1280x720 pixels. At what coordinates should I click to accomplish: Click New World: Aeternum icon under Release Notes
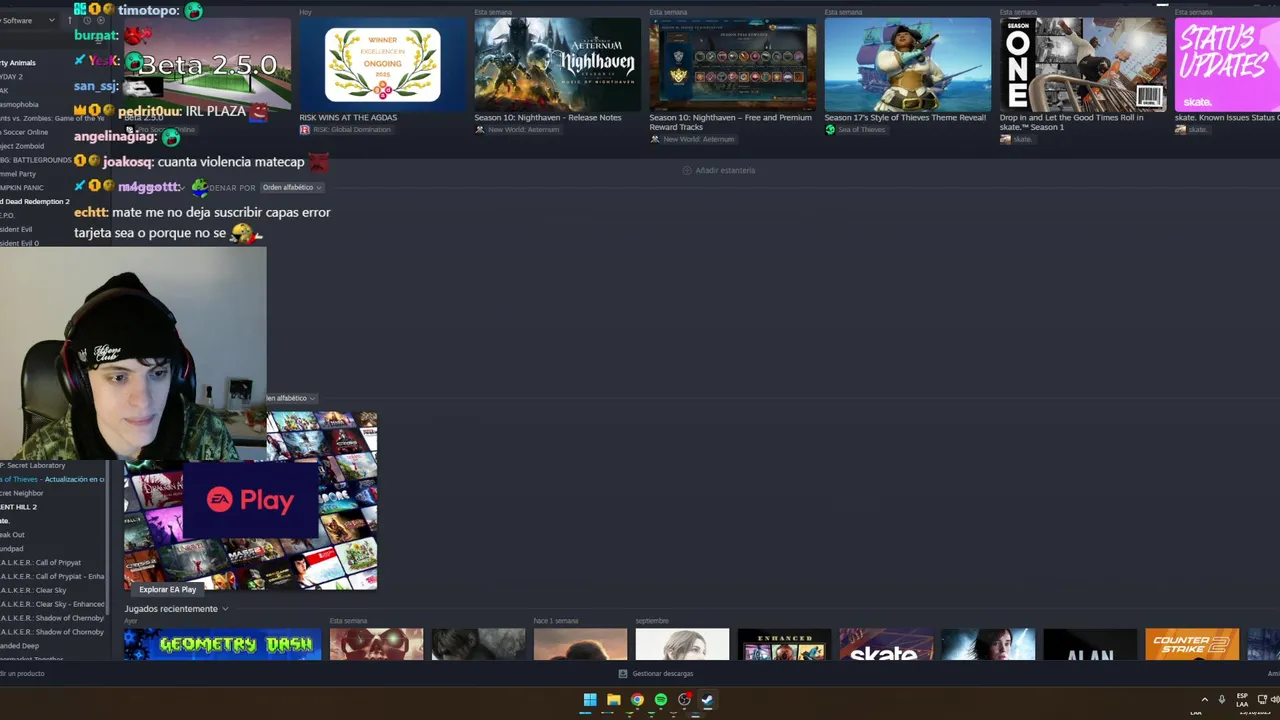(x=479, y=130)
